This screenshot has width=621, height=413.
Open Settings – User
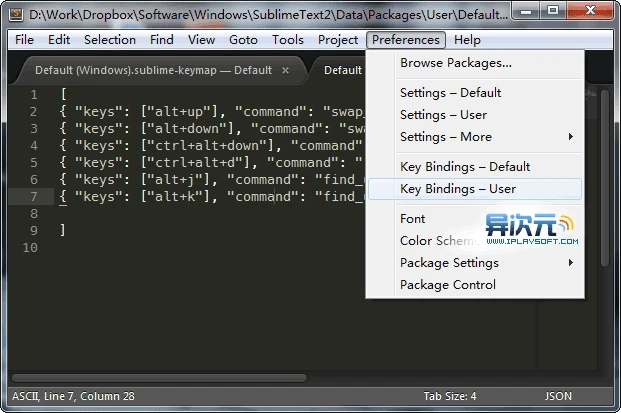click(443, 115)
